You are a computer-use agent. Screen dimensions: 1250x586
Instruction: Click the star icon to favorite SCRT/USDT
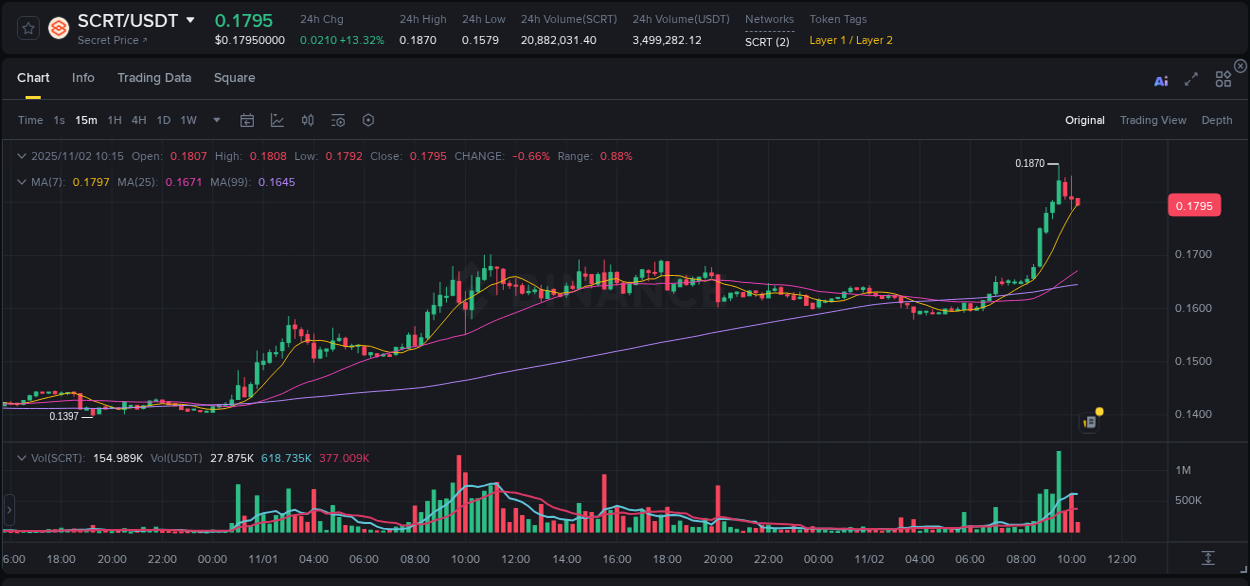tap(27, 28)
